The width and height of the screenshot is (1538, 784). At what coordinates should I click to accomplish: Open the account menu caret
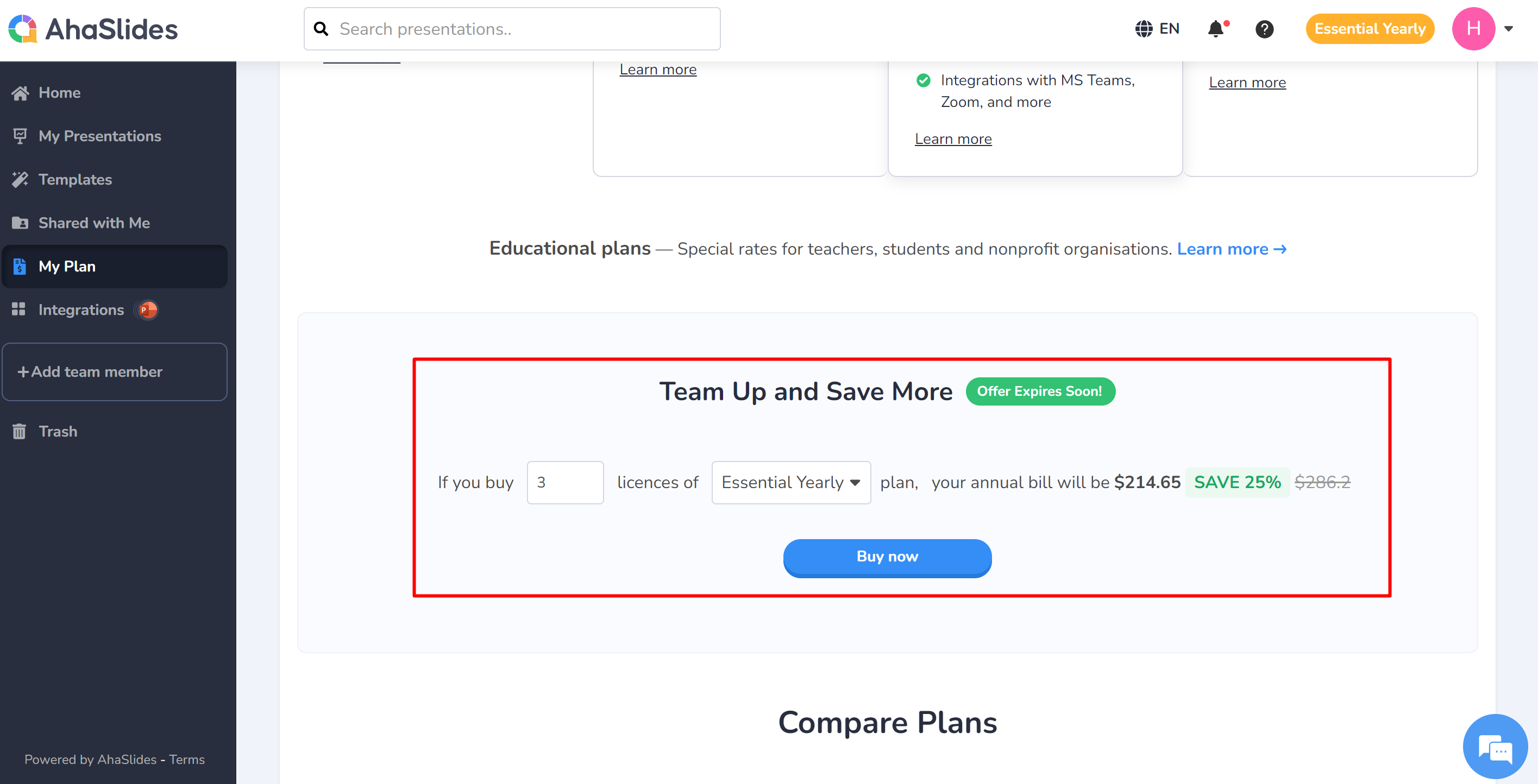point(1508,29)
